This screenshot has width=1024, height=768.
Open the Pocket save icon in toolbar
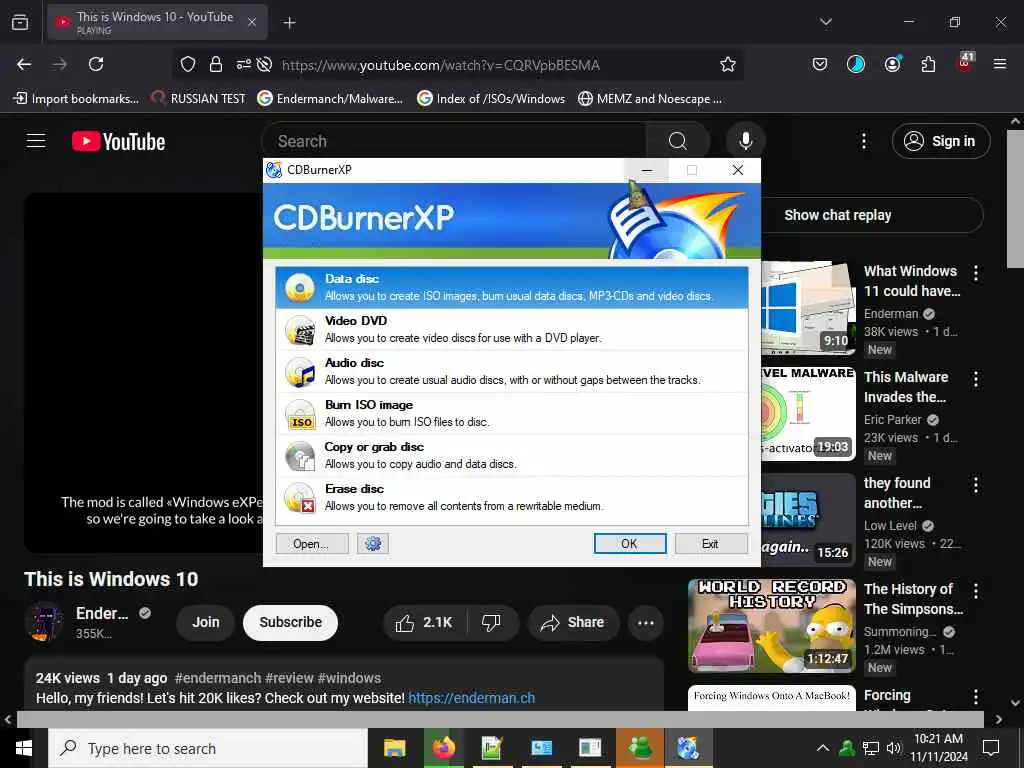tap(820, 64)
